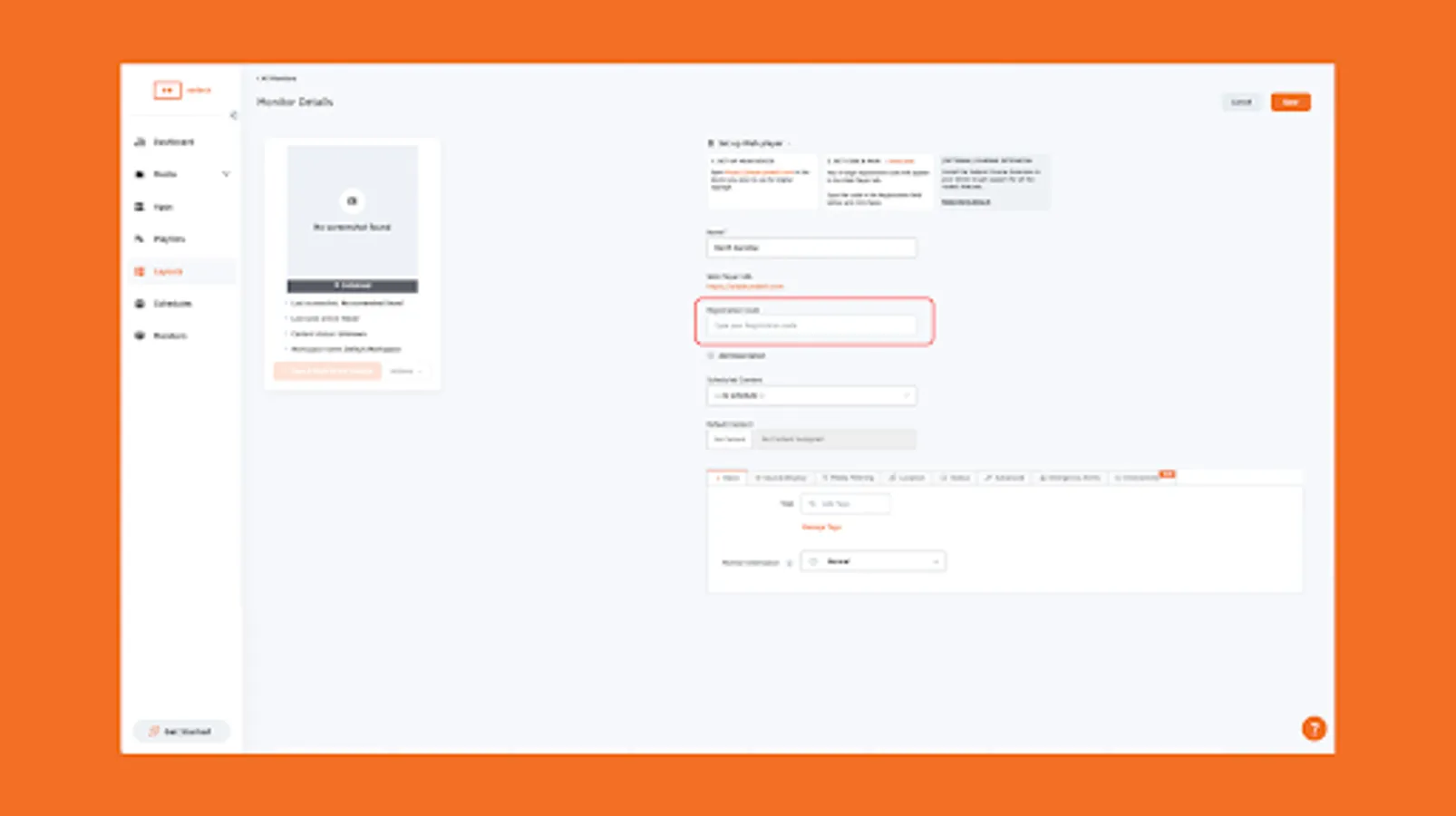Toggle the checkbox below Registration code
This screenshot has width=1456, height=816.
711,356
